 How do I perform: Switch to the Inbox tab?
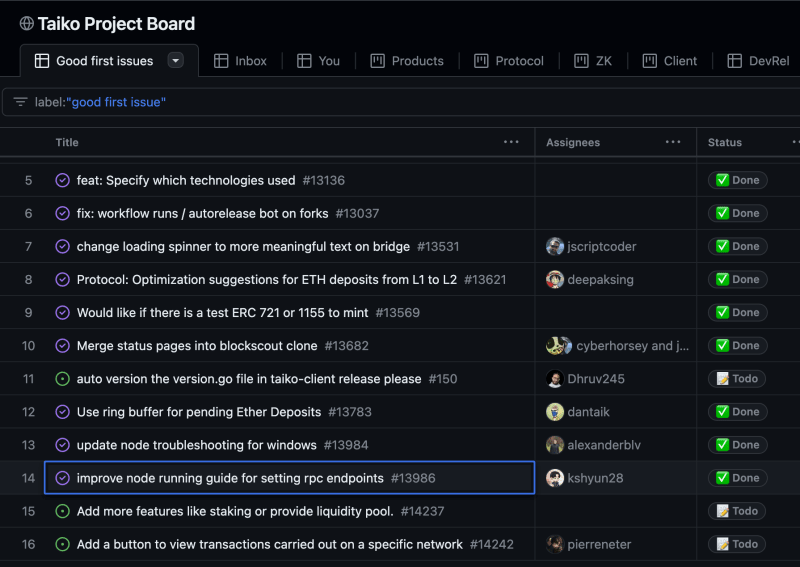point(240,61)
